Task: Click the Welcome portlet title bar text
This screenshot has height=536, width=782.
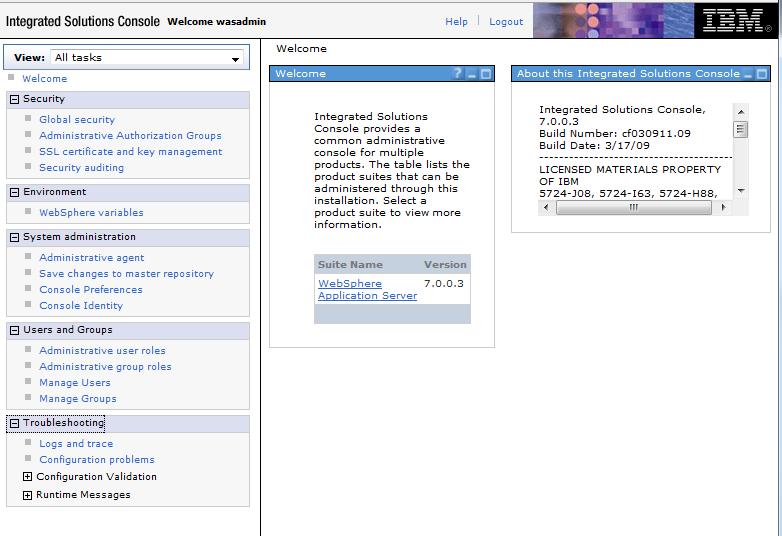Action: pyautogui.click(x=300, y=74)
